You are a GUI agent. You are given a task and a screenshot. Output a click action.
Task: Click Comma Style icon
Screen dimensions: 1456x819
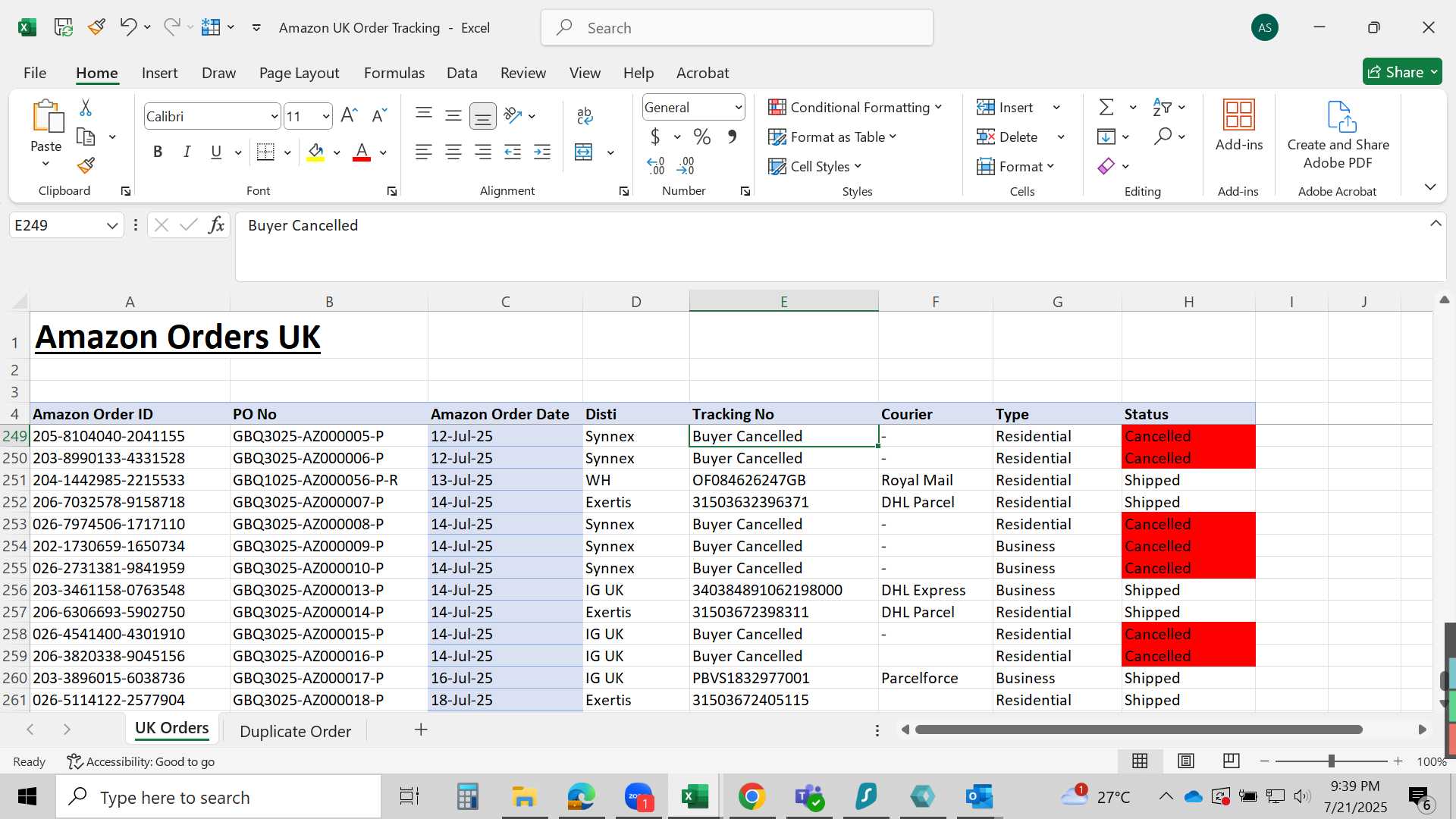(x=732, y=137)
